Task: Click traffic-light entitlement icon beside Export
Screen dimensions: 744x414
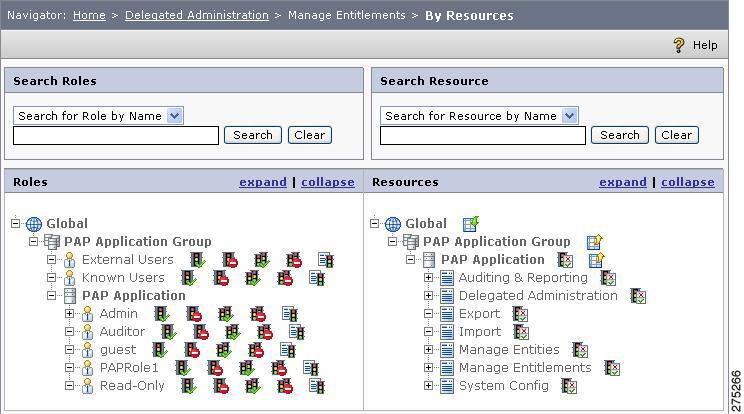Action: 521,314
